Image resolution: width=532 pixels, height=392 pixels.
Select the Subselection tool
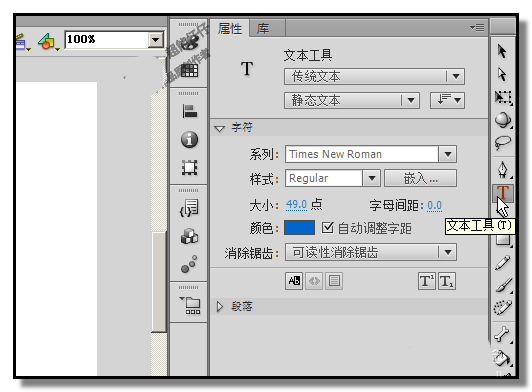pos(502,74)
